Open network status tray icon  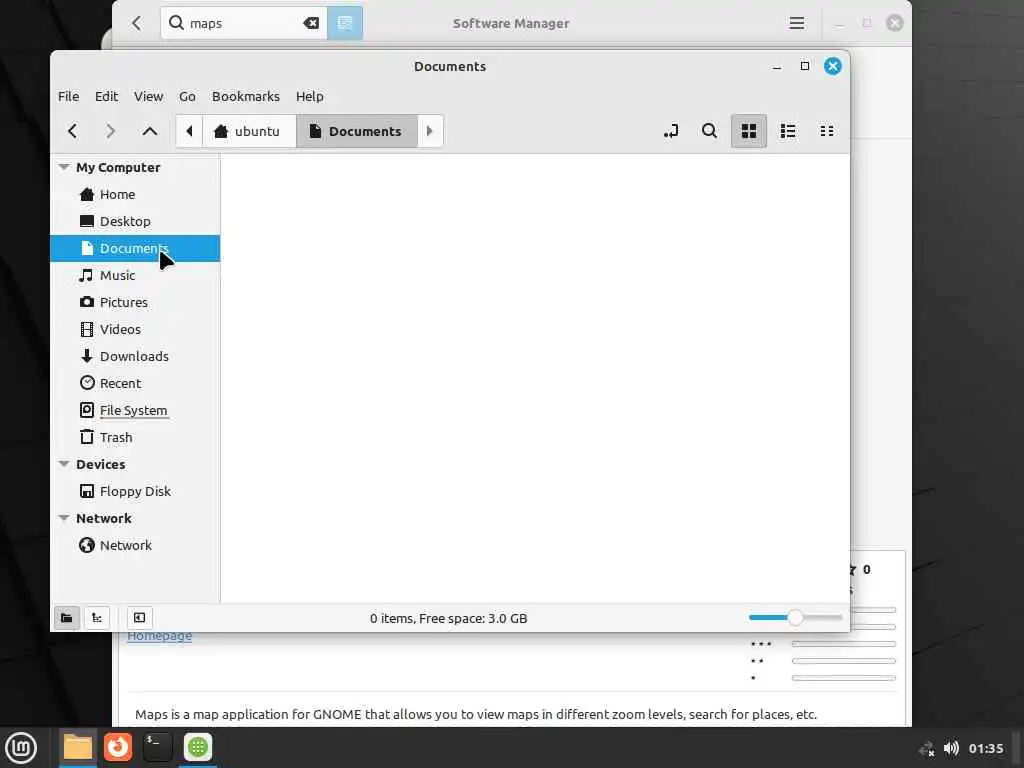[927, 748]
